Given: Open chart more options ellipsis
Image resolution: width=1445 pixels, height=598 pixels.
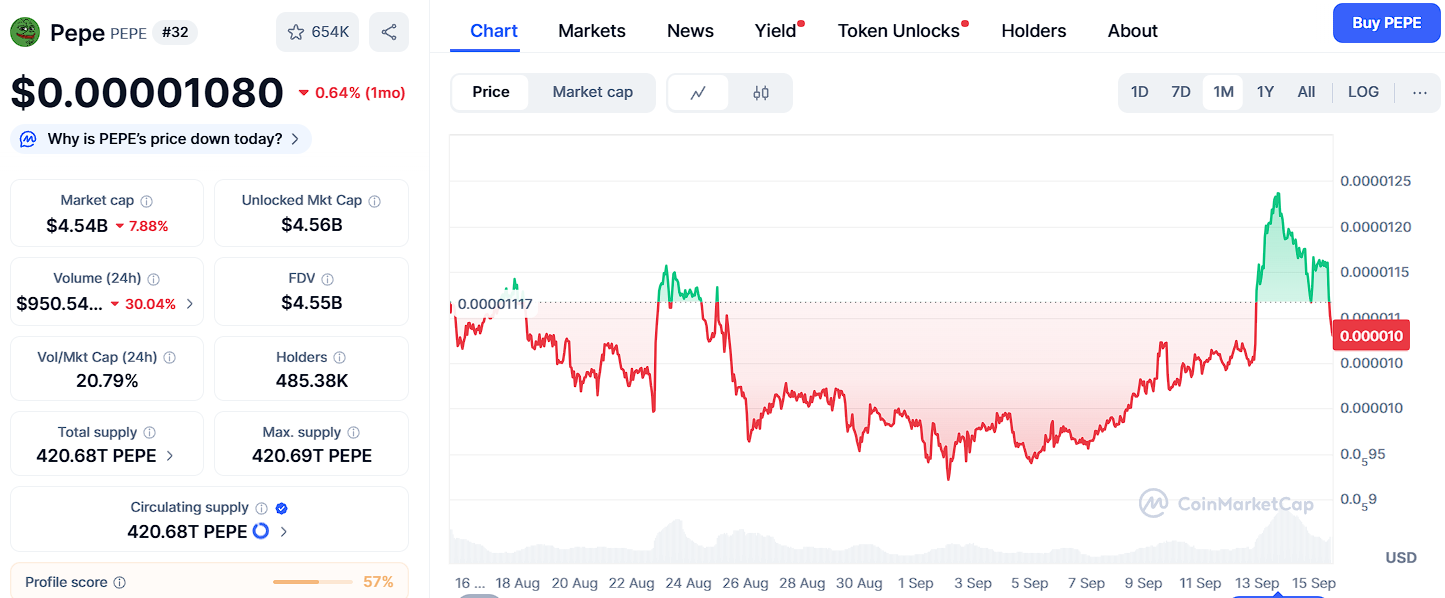Looking at the screenshot, I should coord(1420,93).
